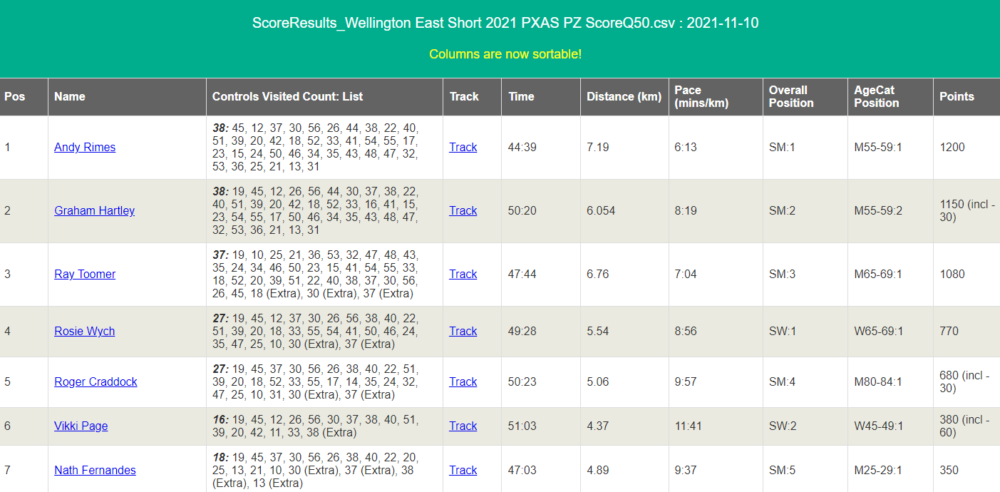The image size is (1000, 492).
Task: Select time value 47:03
Action: pos(522,470)
